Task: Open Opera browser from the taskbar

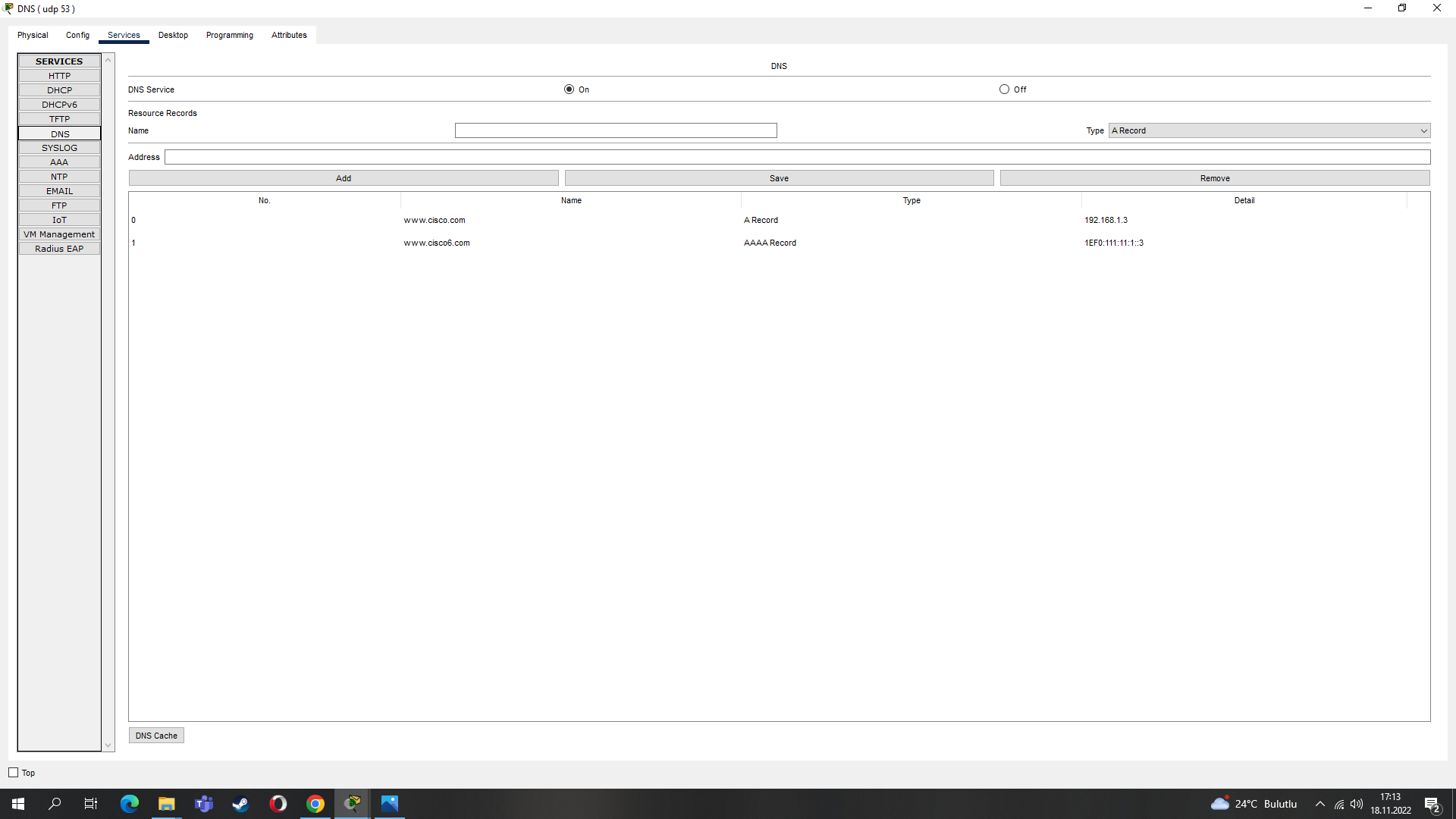Action: (x=278, y=804)
